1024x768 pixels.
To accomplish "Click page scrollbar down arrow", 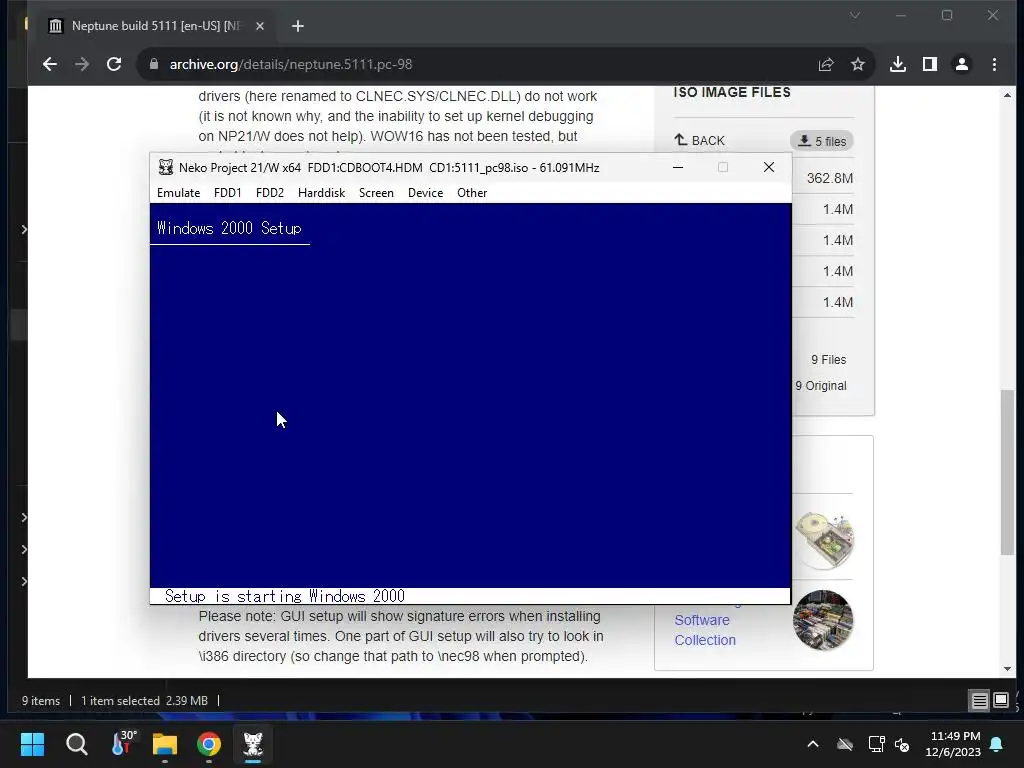I will pyautogui.click(x=1007, y=669).
